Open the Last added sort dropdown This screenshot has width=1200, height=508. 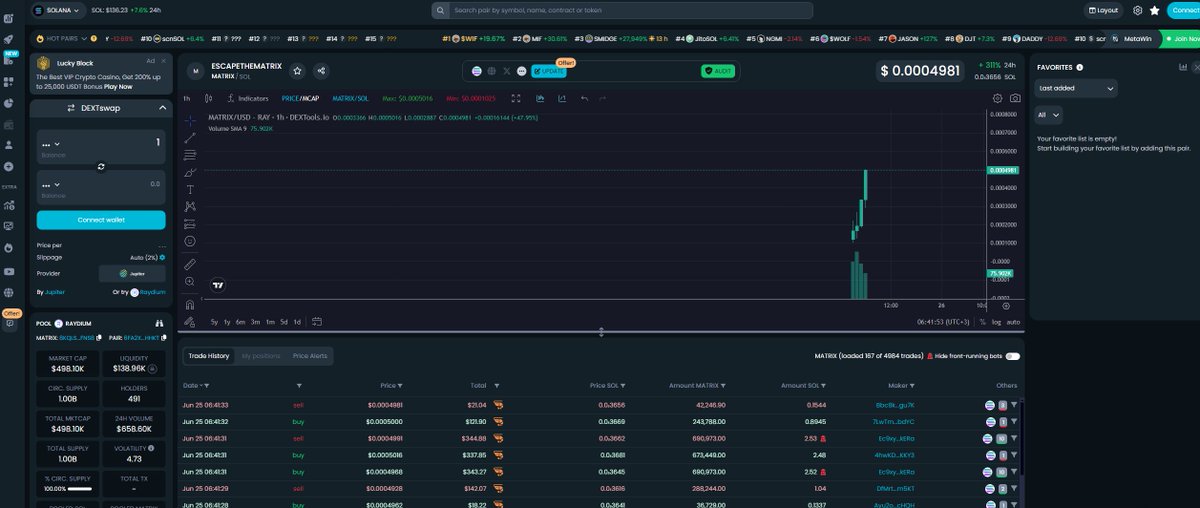coord(1076,88)
